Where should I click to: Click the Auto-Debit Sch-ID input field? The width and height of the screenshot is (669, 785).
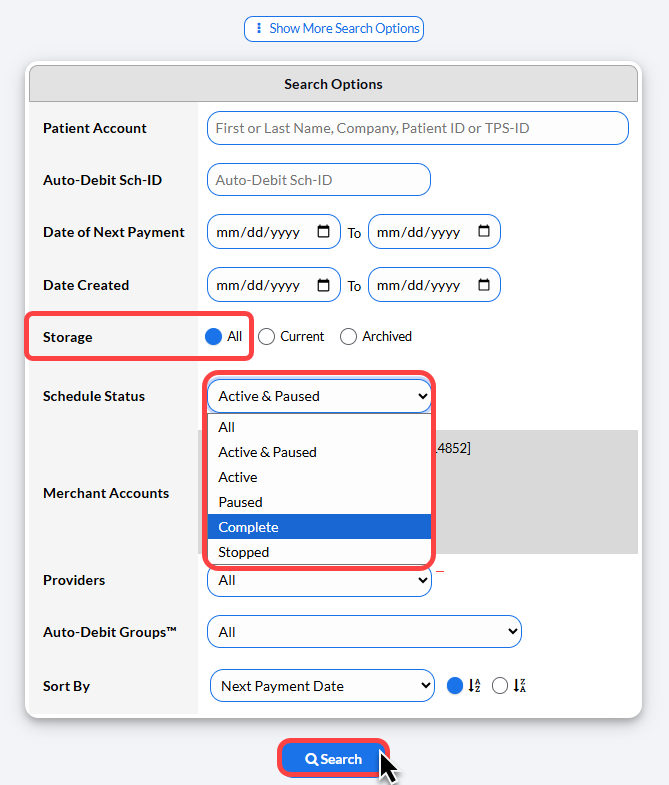click(x=318, y=180)
